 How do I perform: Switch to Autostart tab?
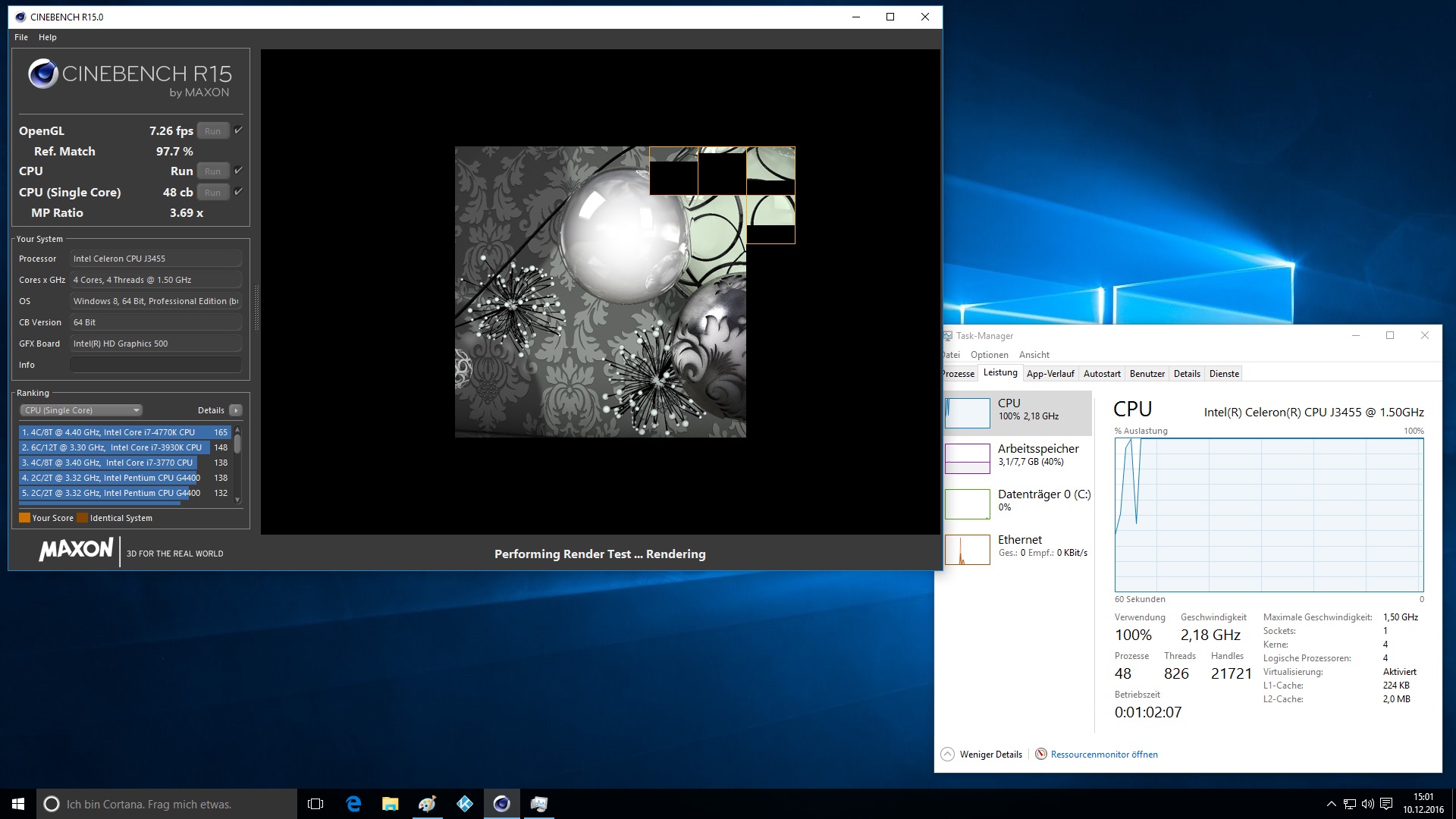point(1102,374)
